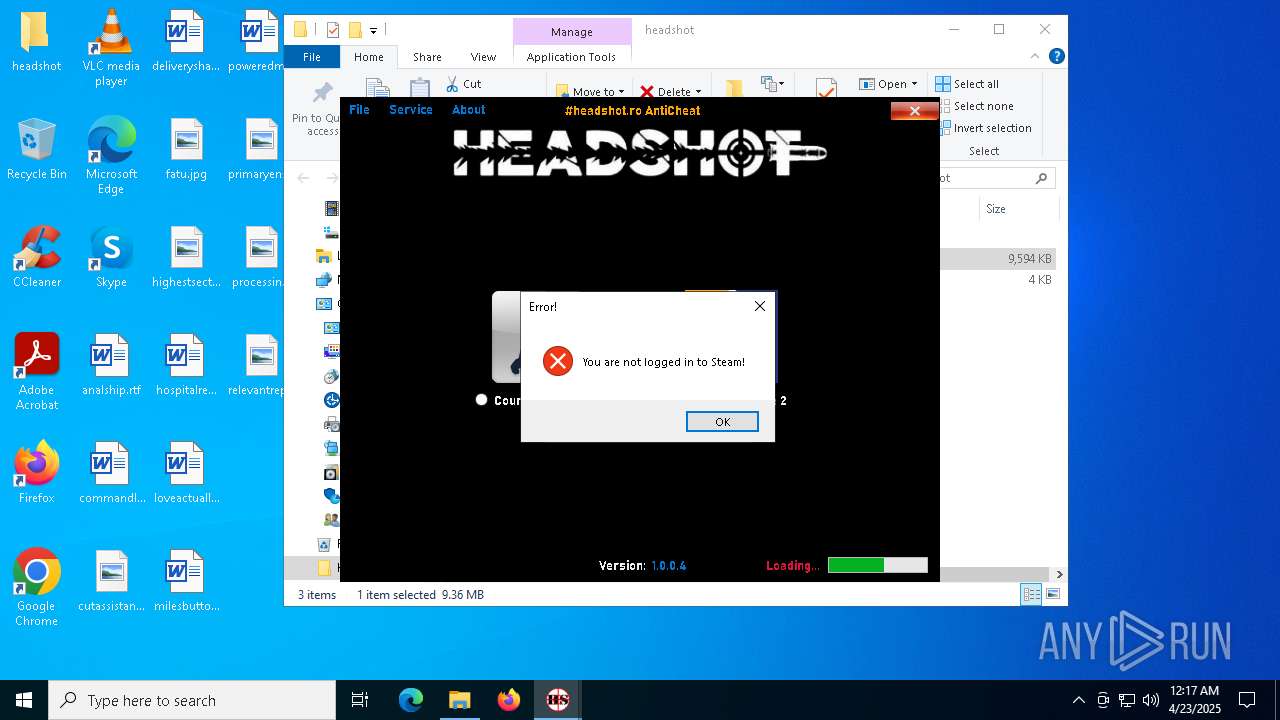Screen dimensions: 1280x720
Task: Select the analship.rtf desktop document
Action: [111, 365]
